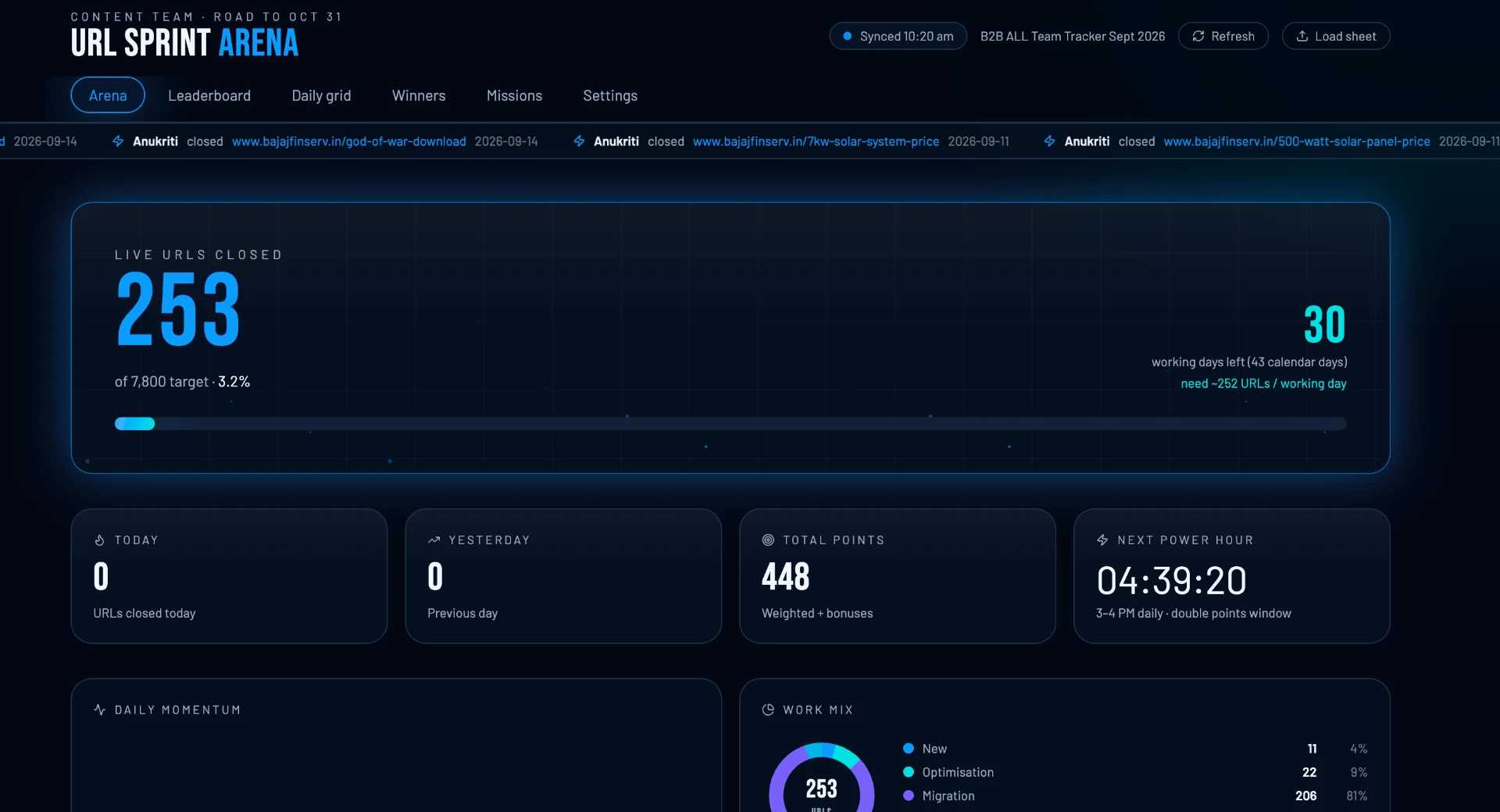The width and height of the screenshot is (1500, 812).
Task: Open the Arena tab
Action: [x=108, y=95]
